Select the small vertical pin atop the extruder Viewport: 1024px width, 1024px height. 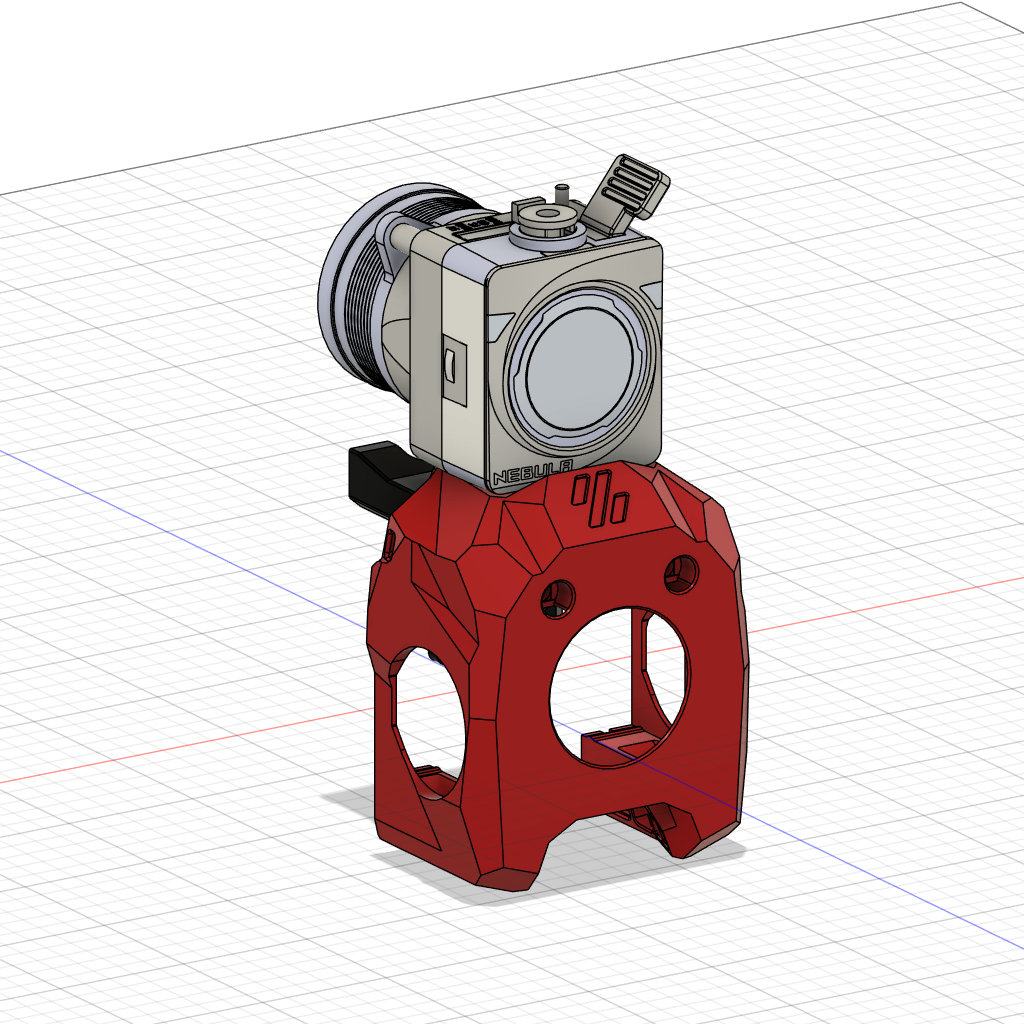[x=561, y=194]
